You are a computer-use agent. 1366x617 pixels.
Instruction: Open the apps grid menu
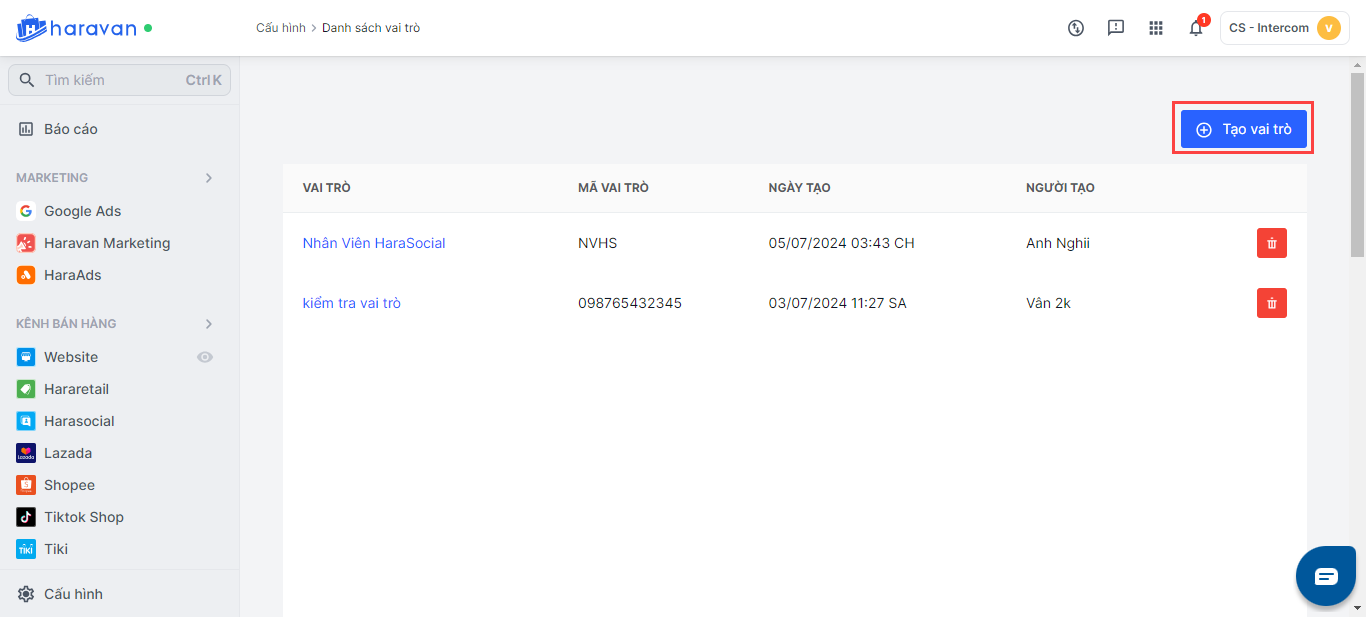pyautogui.click(x=1156, y=28)
